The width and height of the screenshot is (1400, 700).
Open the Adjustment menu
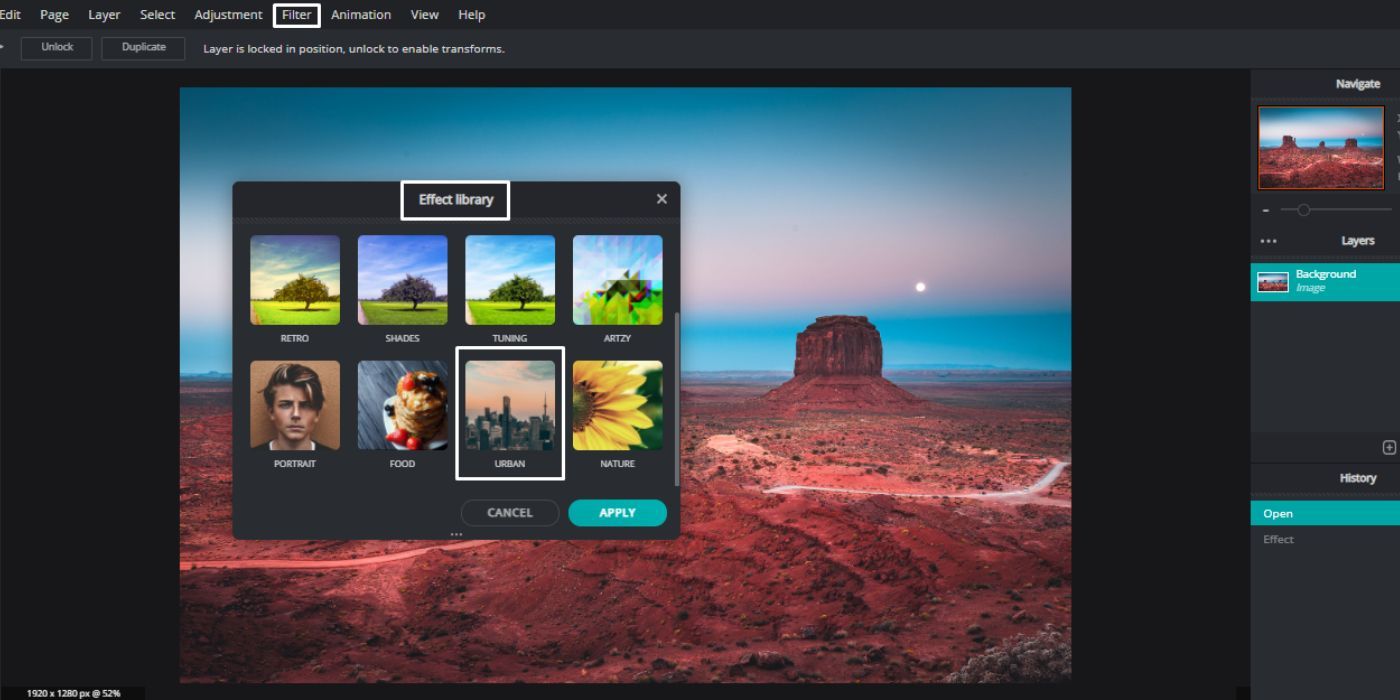228,14
